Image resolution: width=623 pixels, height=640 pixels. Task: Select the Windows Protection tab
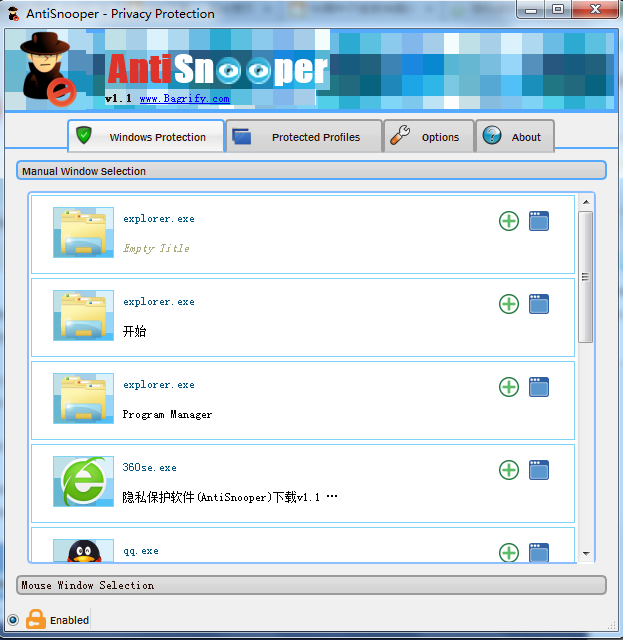click(146, 137)
